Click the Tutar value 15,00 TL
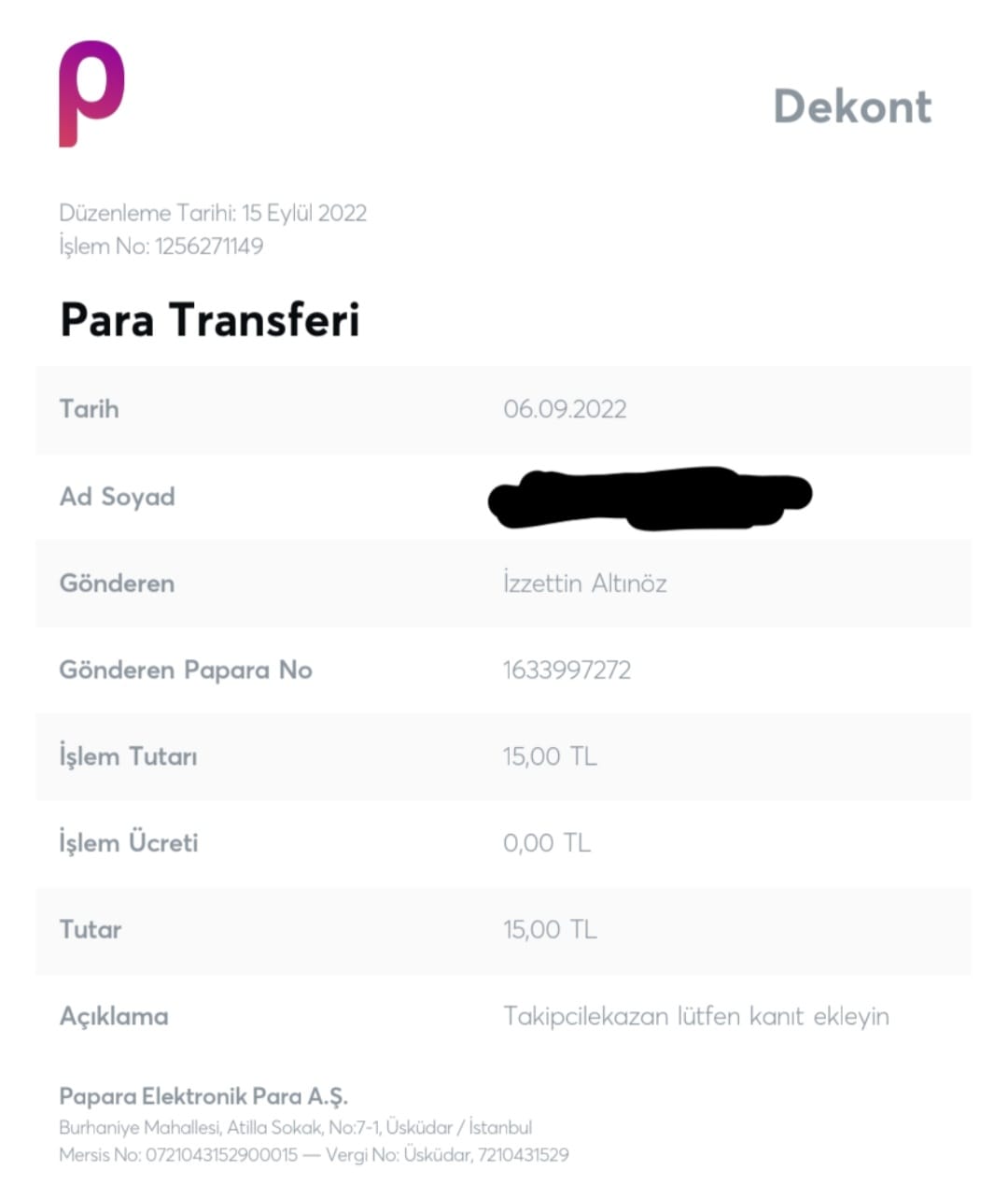Image resolution: width=1008 pixels, height=1198 pixels. [x=550, y=930]
